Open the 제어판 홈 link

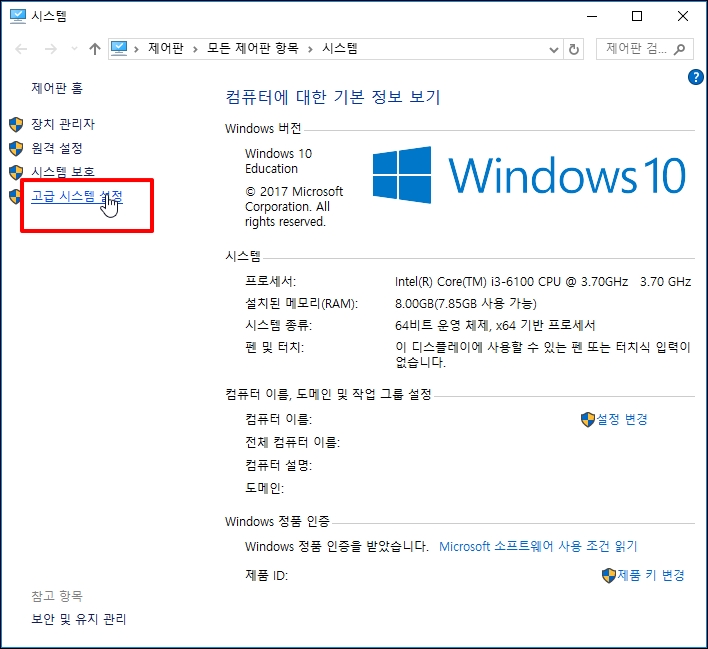[57, 88]
